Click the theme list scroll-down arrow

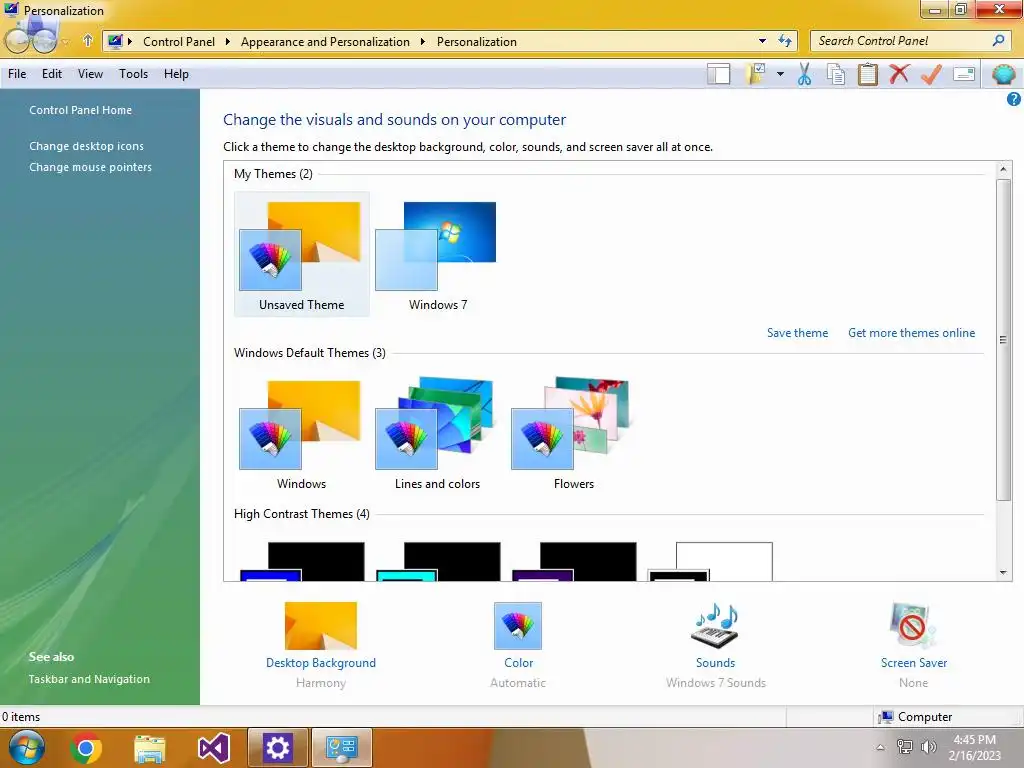(1003, 573)
